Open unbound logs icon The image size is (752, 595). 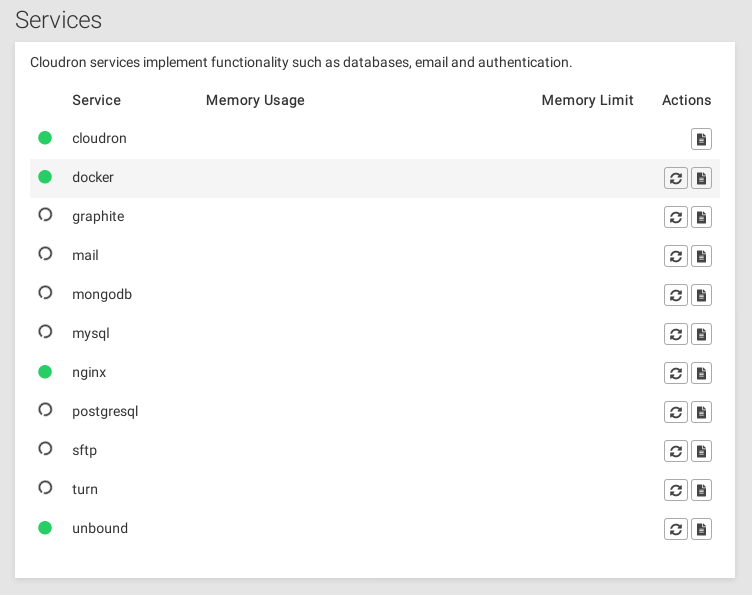[701, 529]
